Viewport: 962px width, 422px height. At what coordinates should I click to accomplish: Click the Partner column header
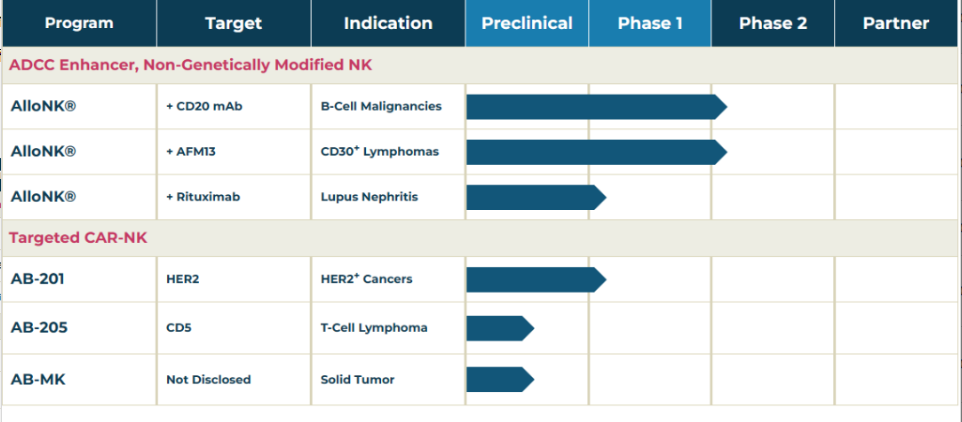[897, 23]
